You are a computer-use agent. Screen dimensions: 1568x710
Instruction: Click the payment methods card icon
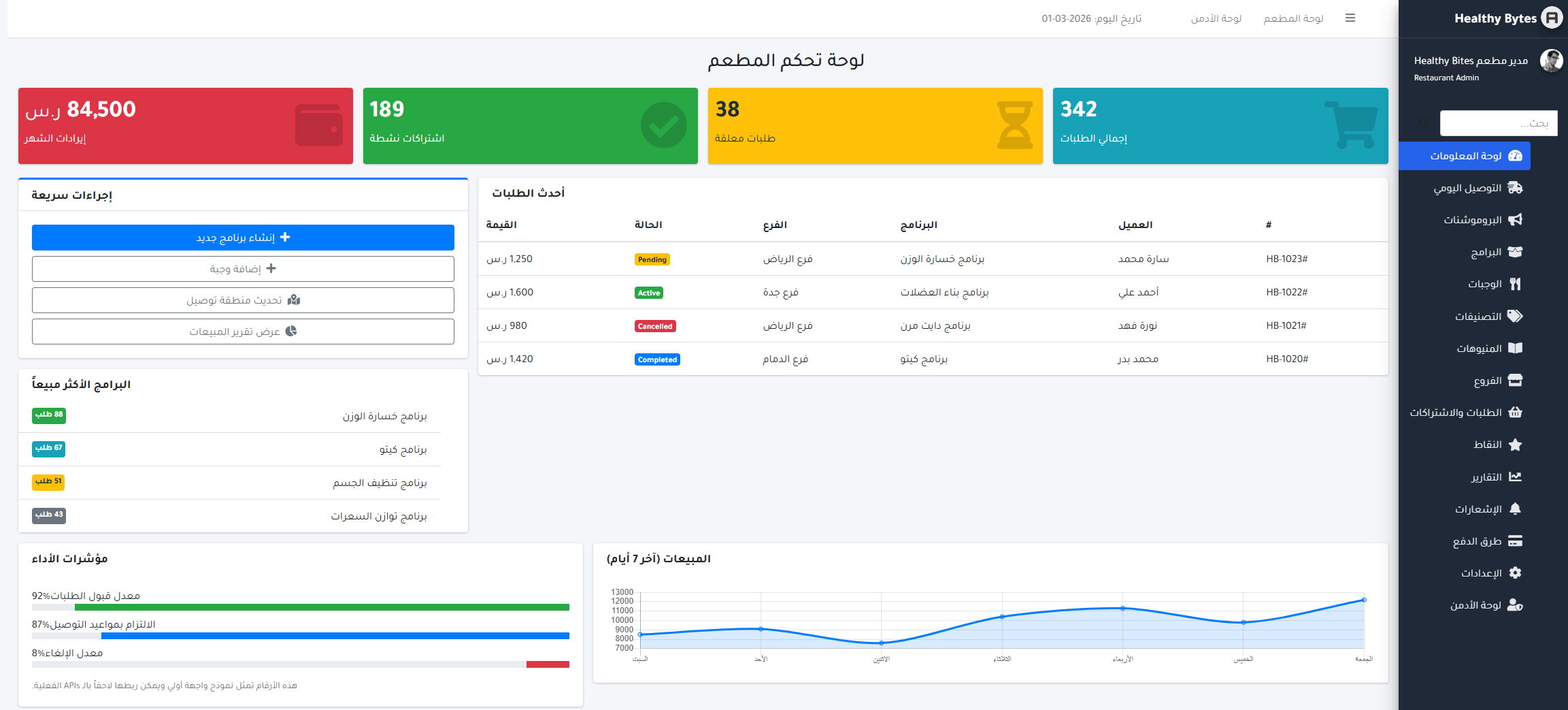pyautogui.click(x=1515, y=541)
